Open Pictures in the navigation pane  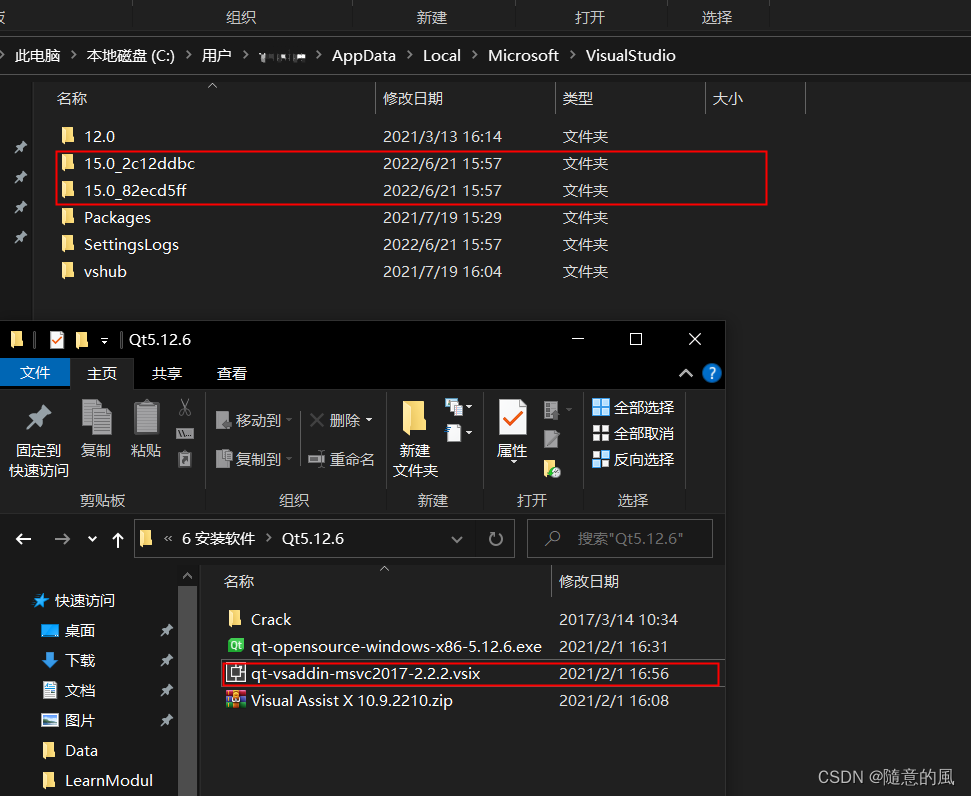[x=80, y=720]
